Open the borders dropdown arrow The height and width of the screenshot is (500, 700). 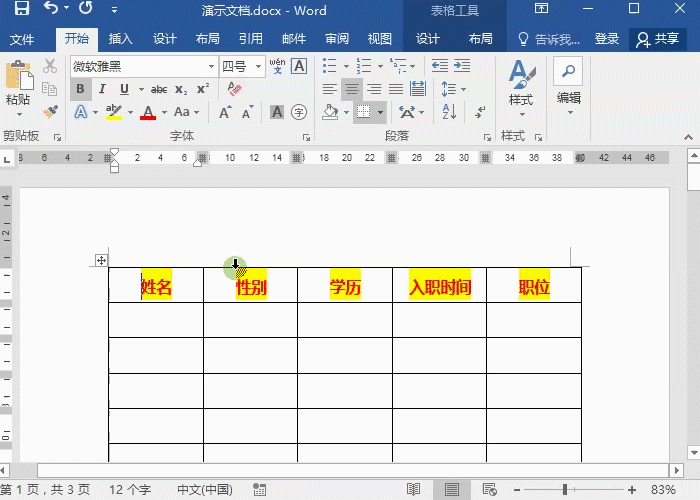pyautogui.click(x=380, y=112)
